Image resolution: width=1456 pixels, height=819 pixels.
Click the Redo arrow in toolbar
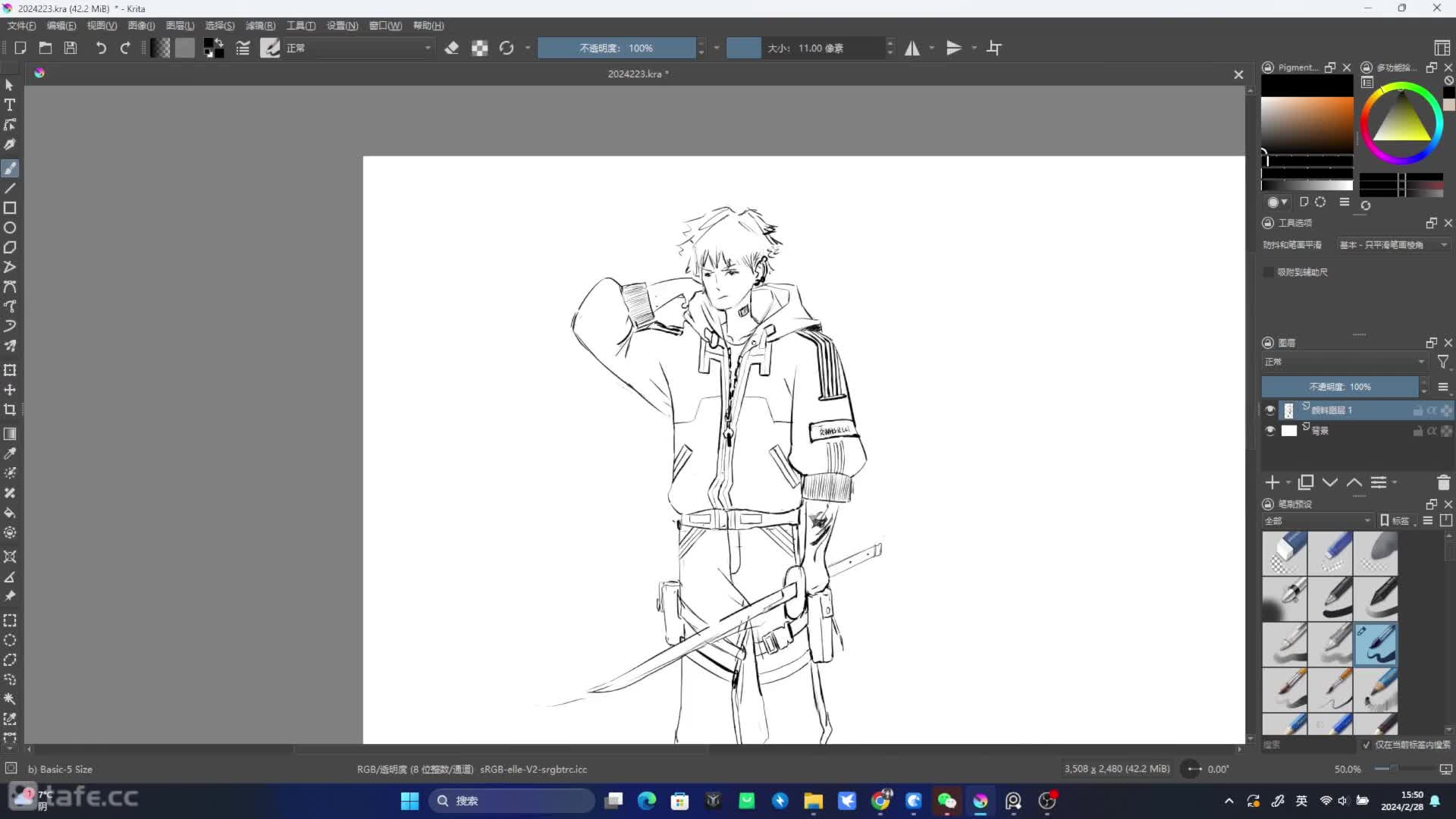coord(125,48)
